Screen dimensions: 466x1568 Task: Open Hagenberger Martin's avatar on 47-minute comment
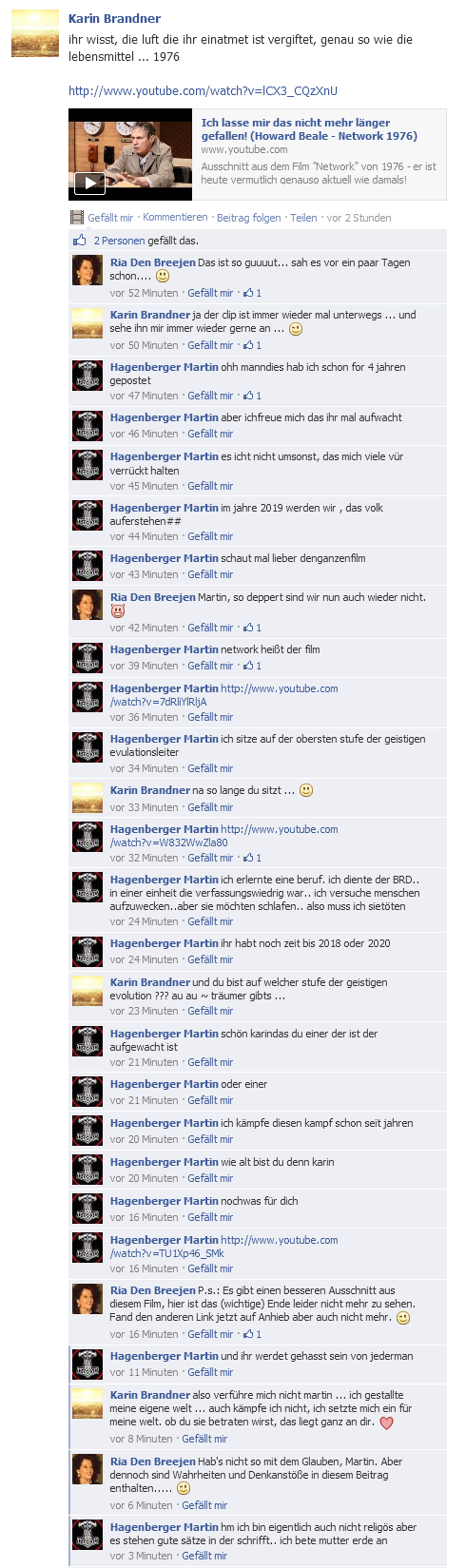click(87, 375)
